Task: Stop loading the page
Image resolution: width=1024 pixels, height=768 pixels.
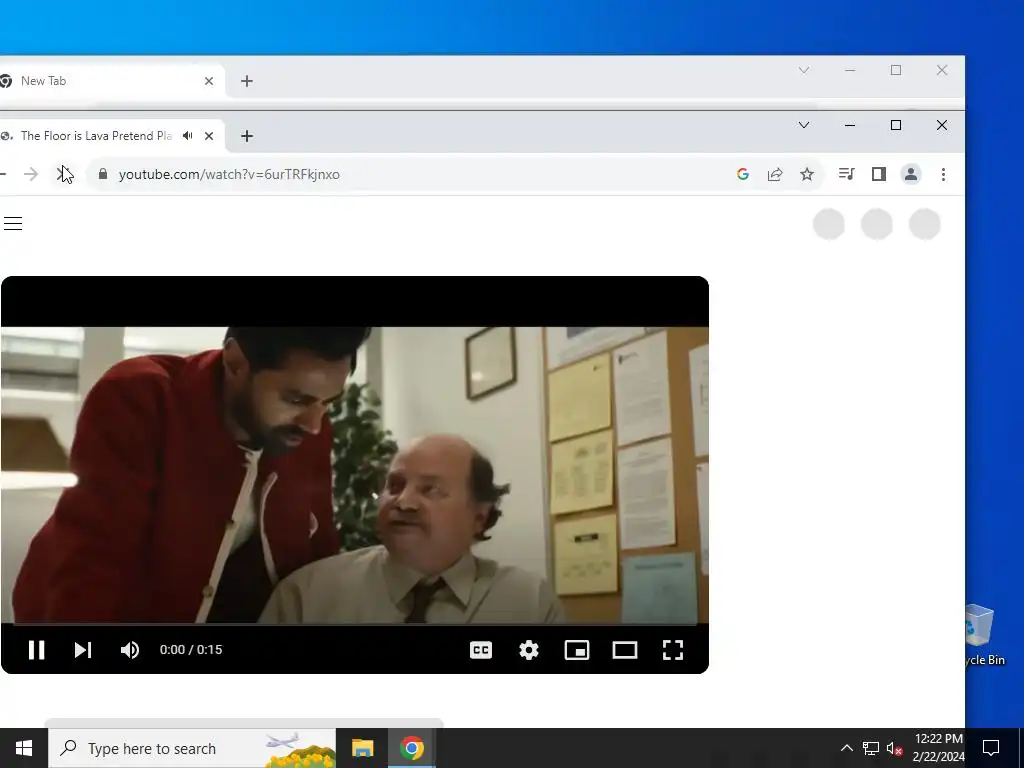Action: [x=63, y=174]
